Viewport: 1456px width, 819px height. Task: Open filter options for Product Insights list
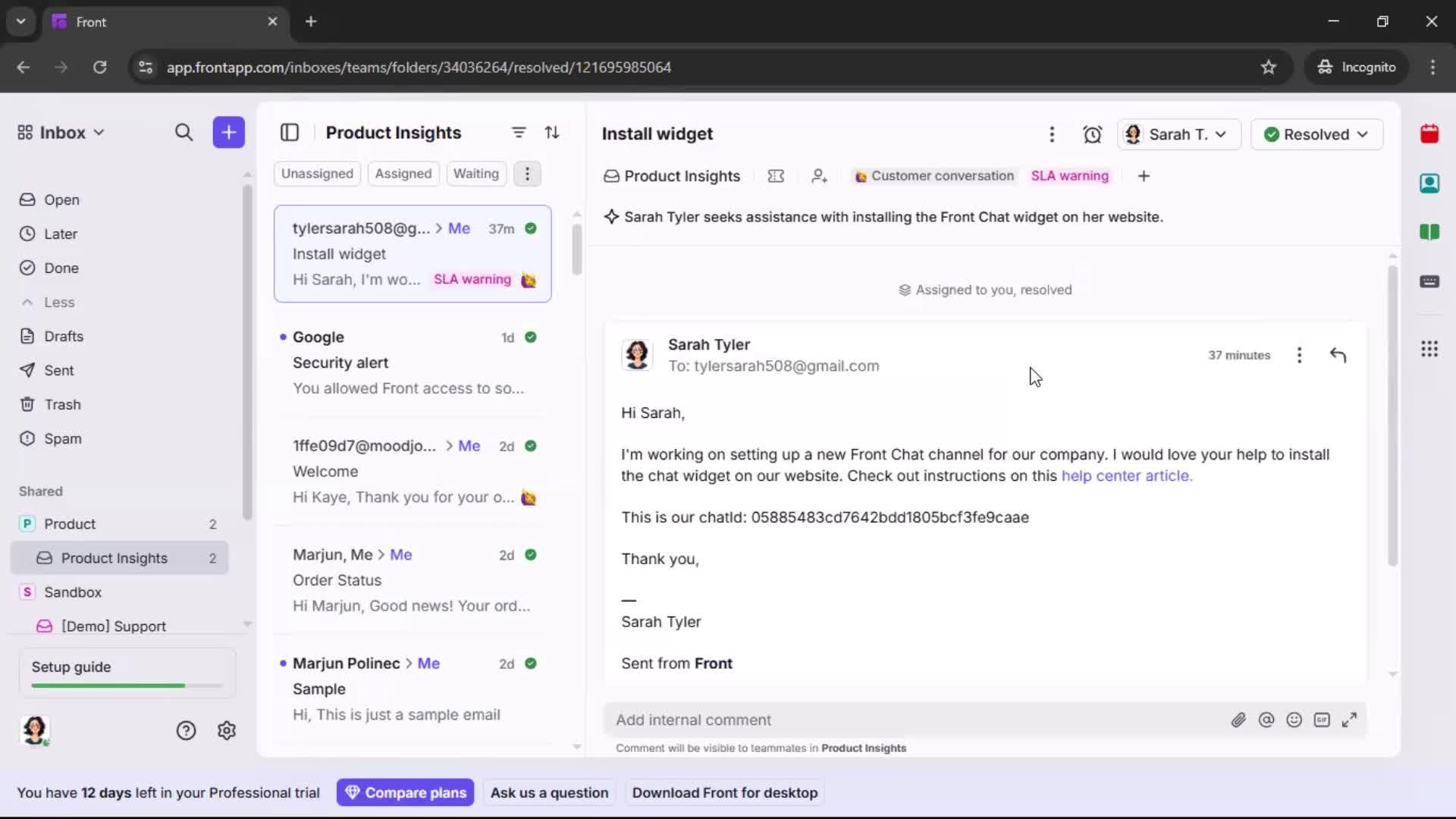click(x=519, y=132)
